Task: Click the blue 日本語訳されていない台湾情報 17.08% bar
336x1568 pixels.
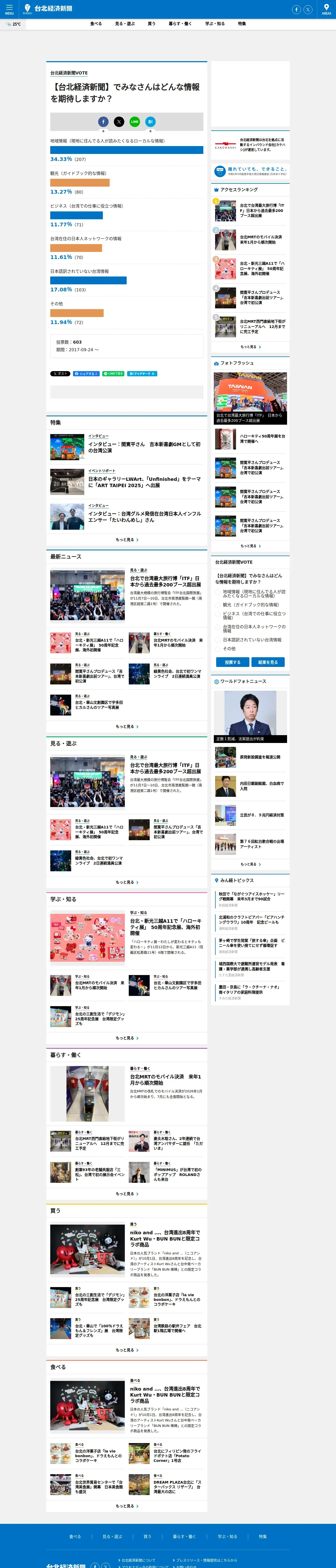Action: click(x=88, y=281)
